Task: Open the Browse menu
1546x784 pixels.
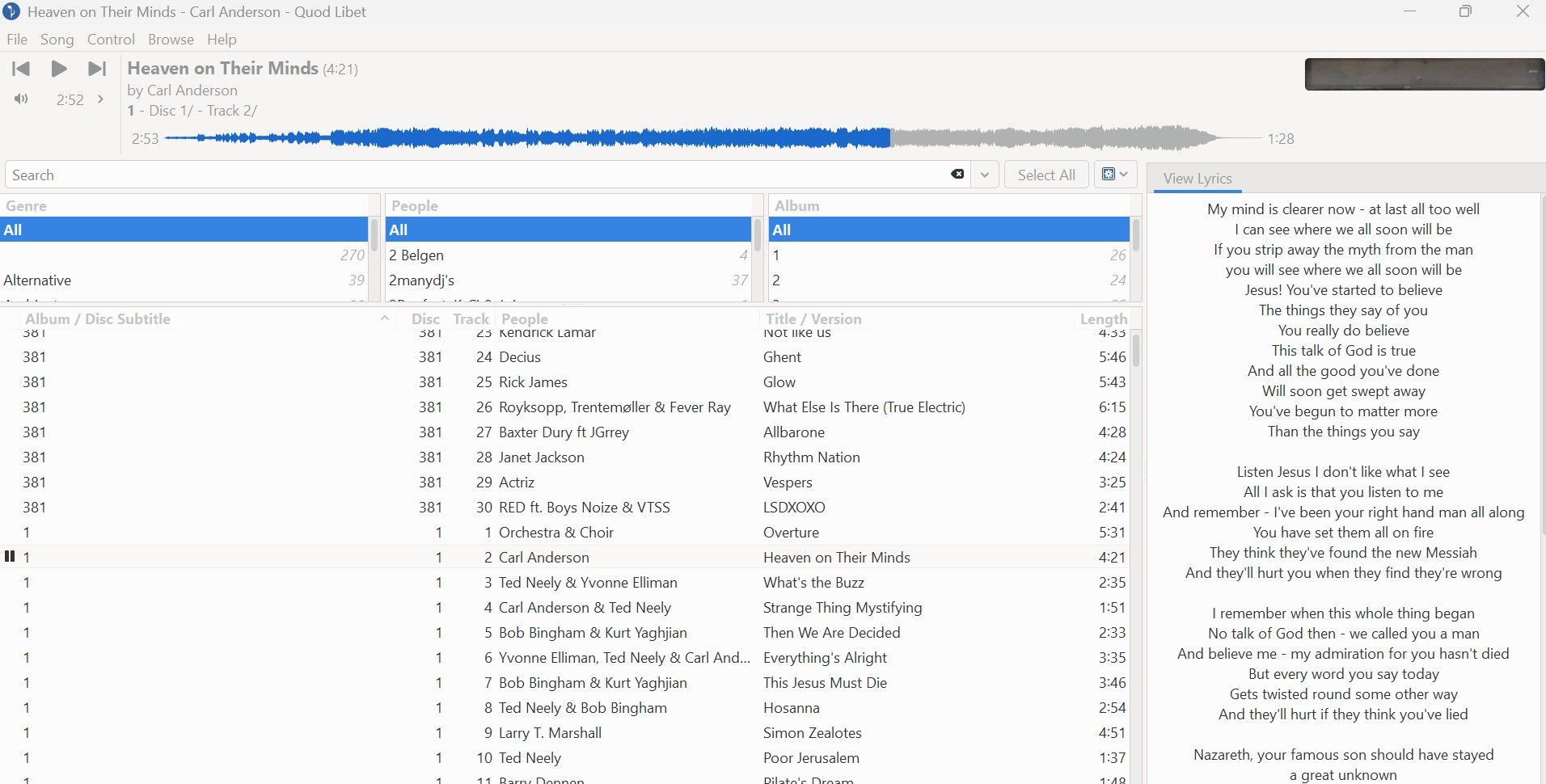Action: 171,40
